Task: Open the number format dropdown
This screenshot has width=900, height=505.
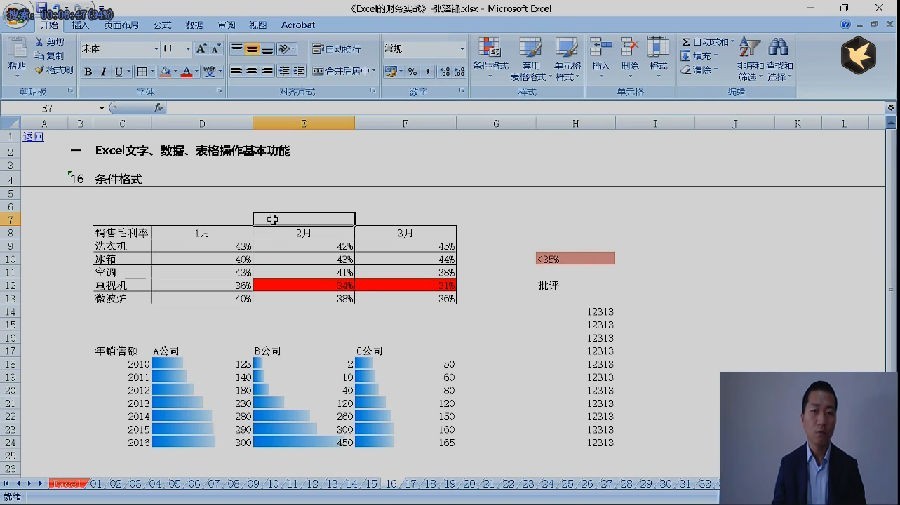Action: pyautogui.click(x=461, y=49)
